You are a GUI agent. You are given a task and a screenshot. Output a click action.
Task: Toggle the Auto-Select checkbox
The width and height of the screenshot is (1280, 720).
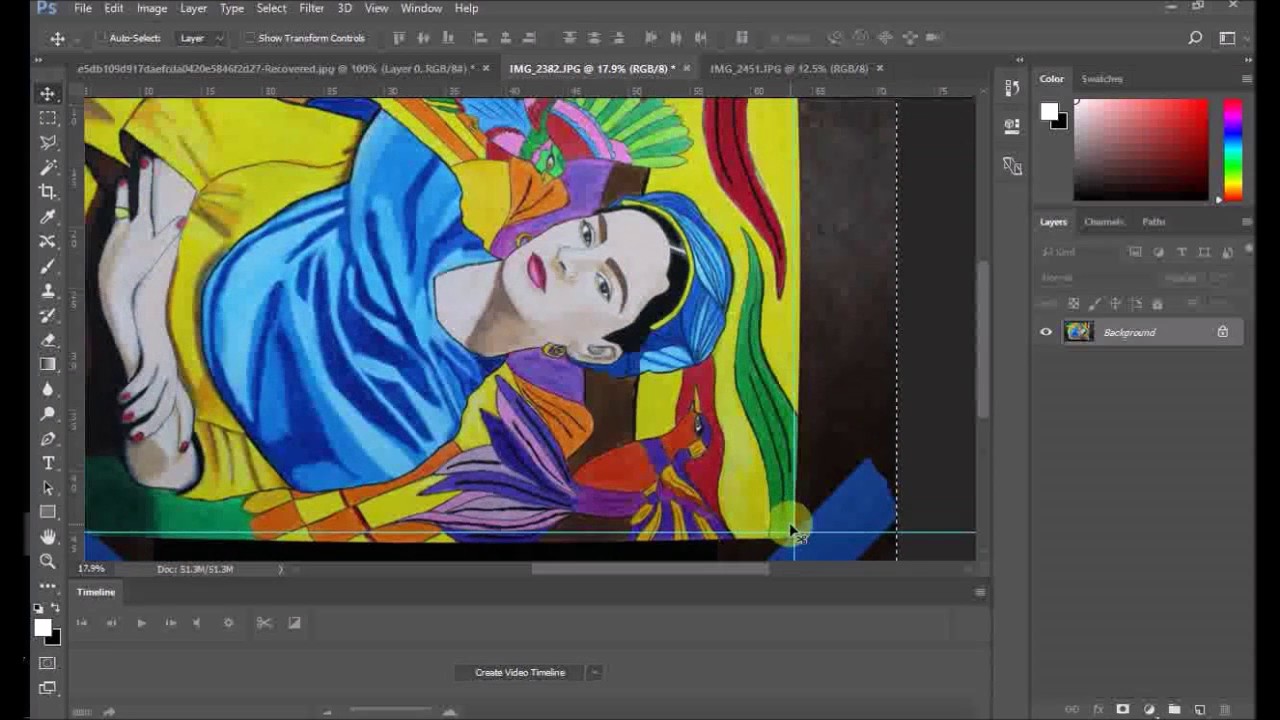tap(102, 38)
